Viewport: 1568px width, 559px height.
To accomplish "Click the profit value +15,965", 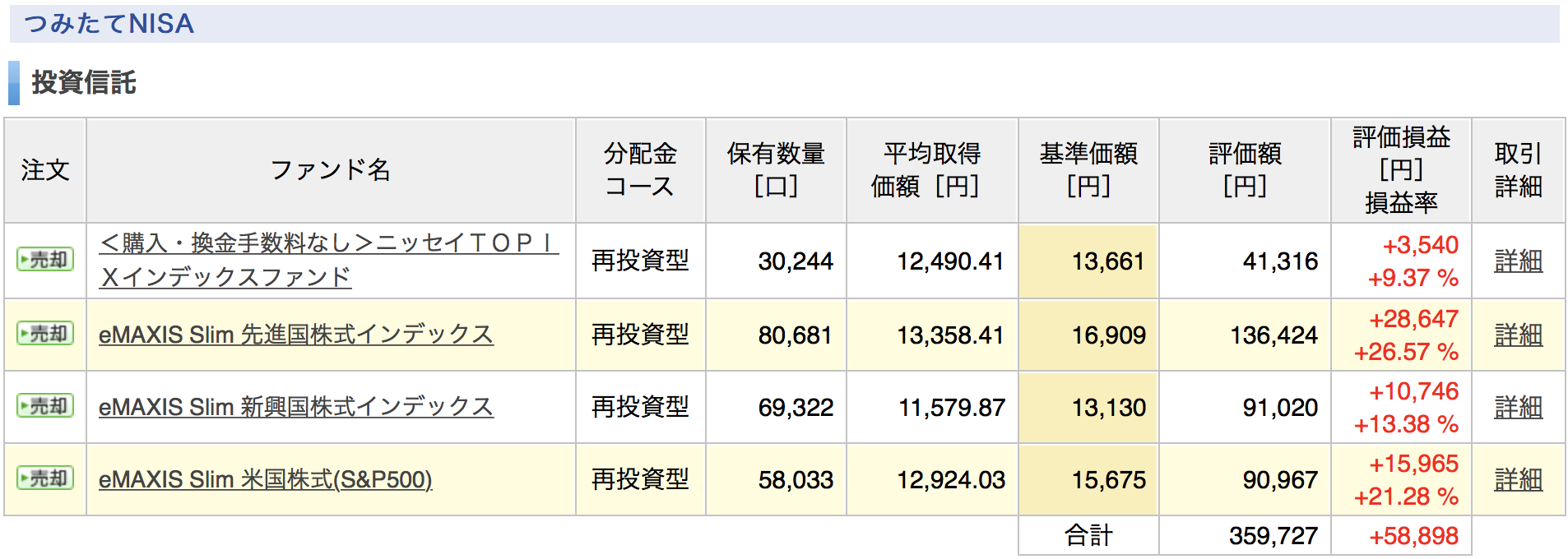I will (x=1414, y=464).
